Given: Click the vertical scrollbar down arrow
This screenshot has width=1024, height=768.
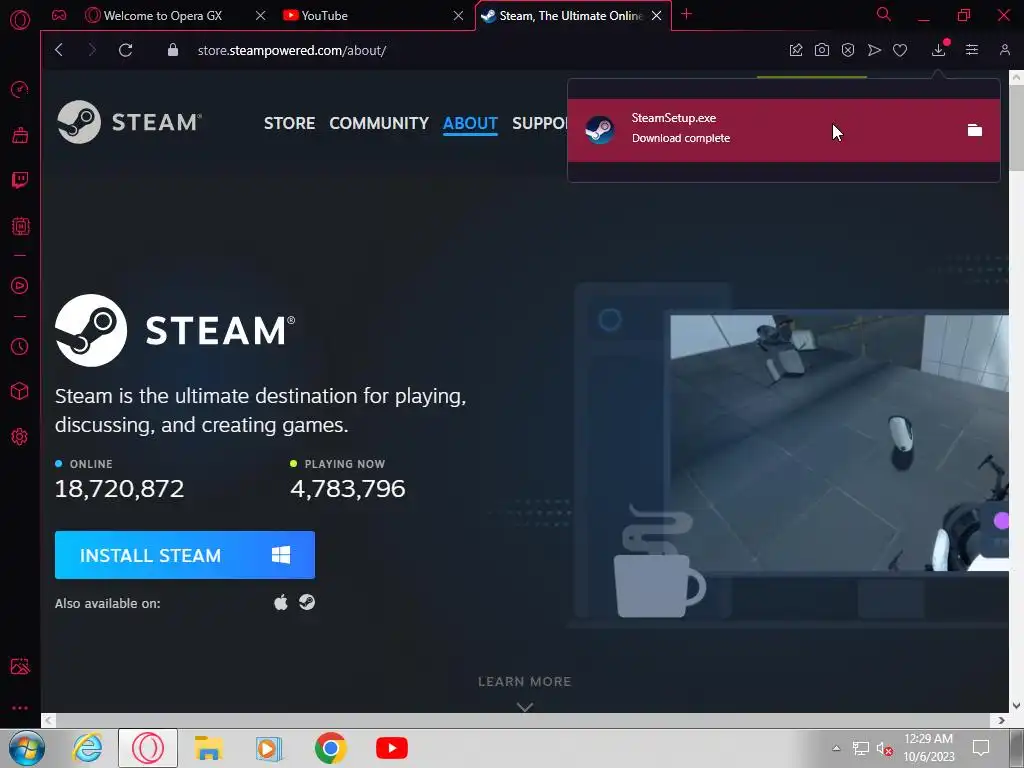Looking at the screenshot, I should tap(1016, 706).
